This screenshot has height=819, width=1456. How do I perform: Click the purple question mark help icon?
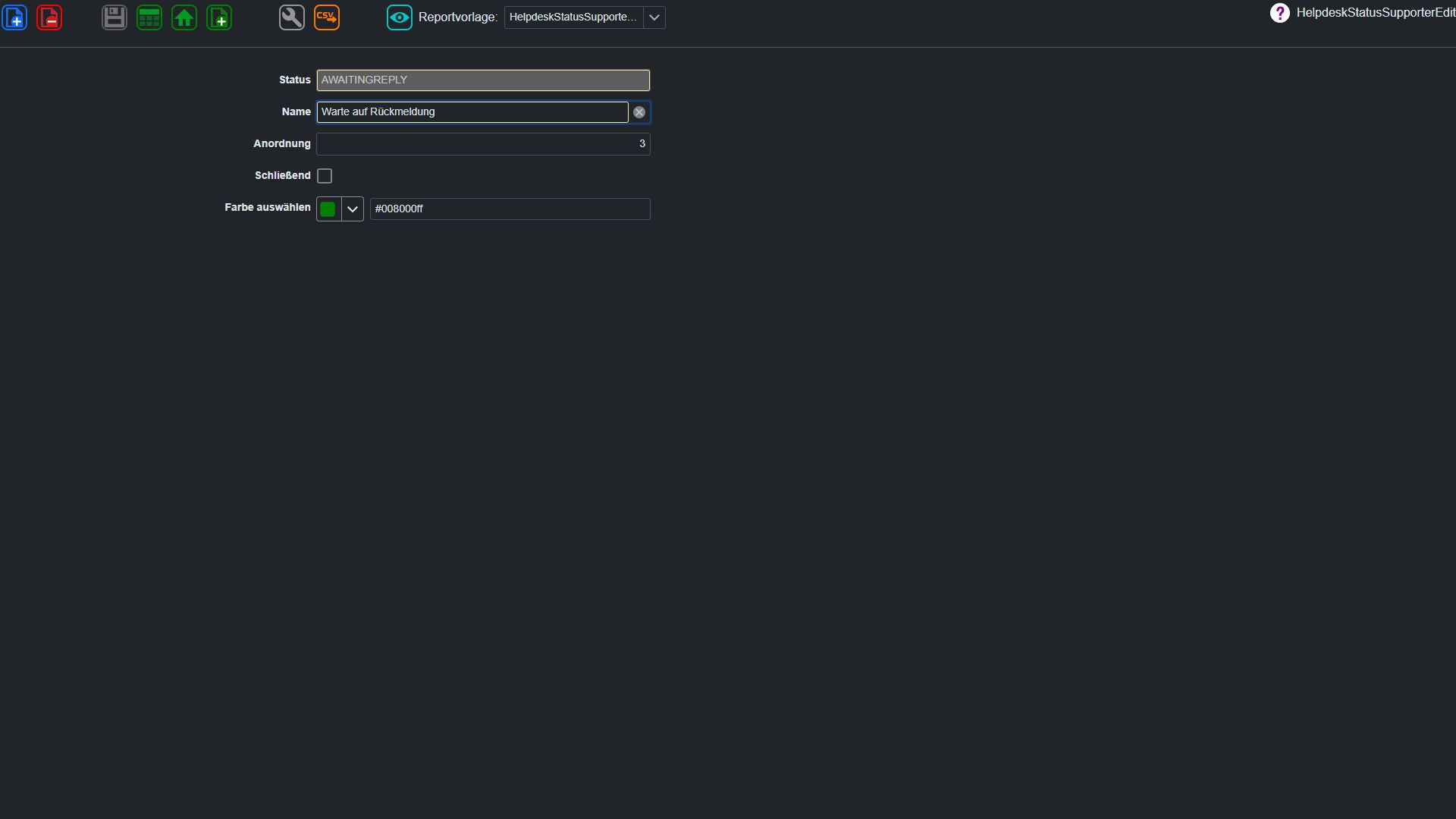(1280, 13)
